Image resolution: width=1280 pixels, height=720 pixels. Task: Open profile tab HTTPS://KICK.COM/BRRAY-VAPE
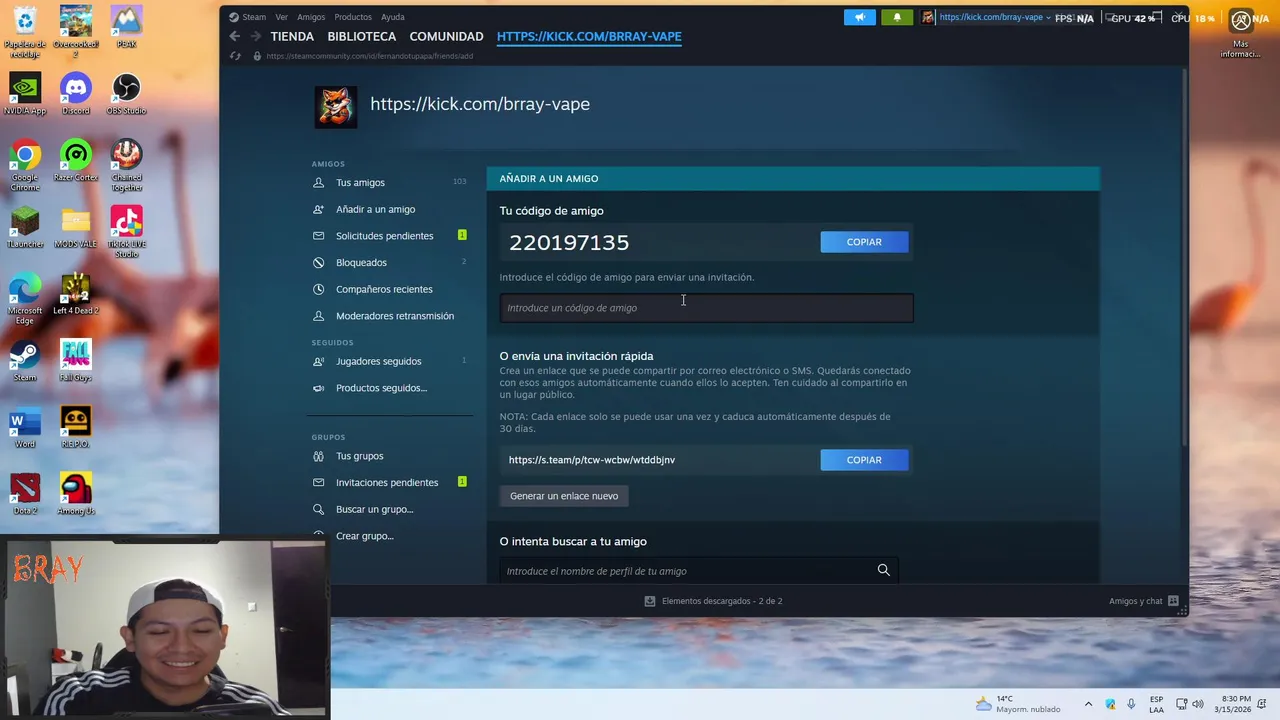[x=589, y=36]
